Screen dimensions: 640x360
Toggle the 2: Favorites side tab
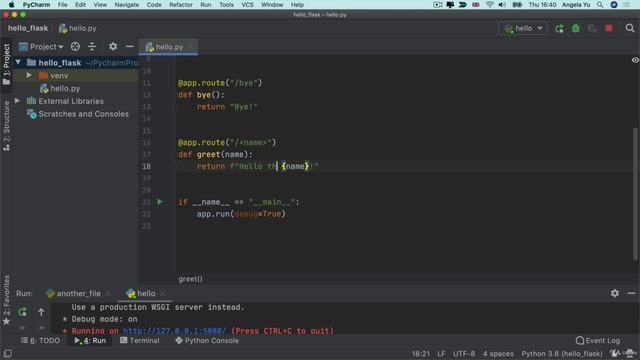[x=6, y=300]
